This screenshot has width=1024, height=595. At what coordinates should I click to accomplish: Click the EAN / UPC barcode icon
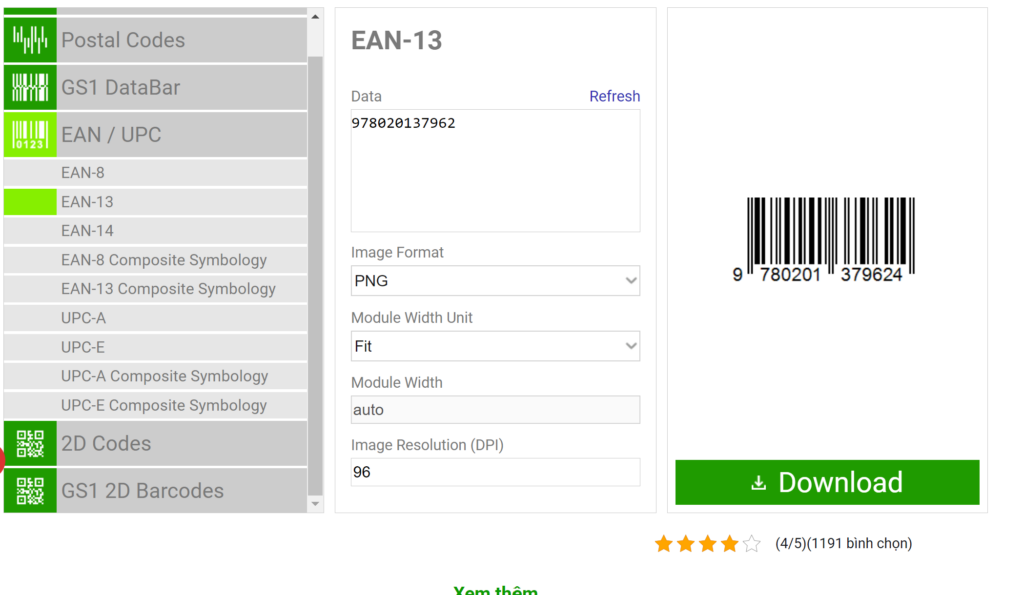point(30,135)
